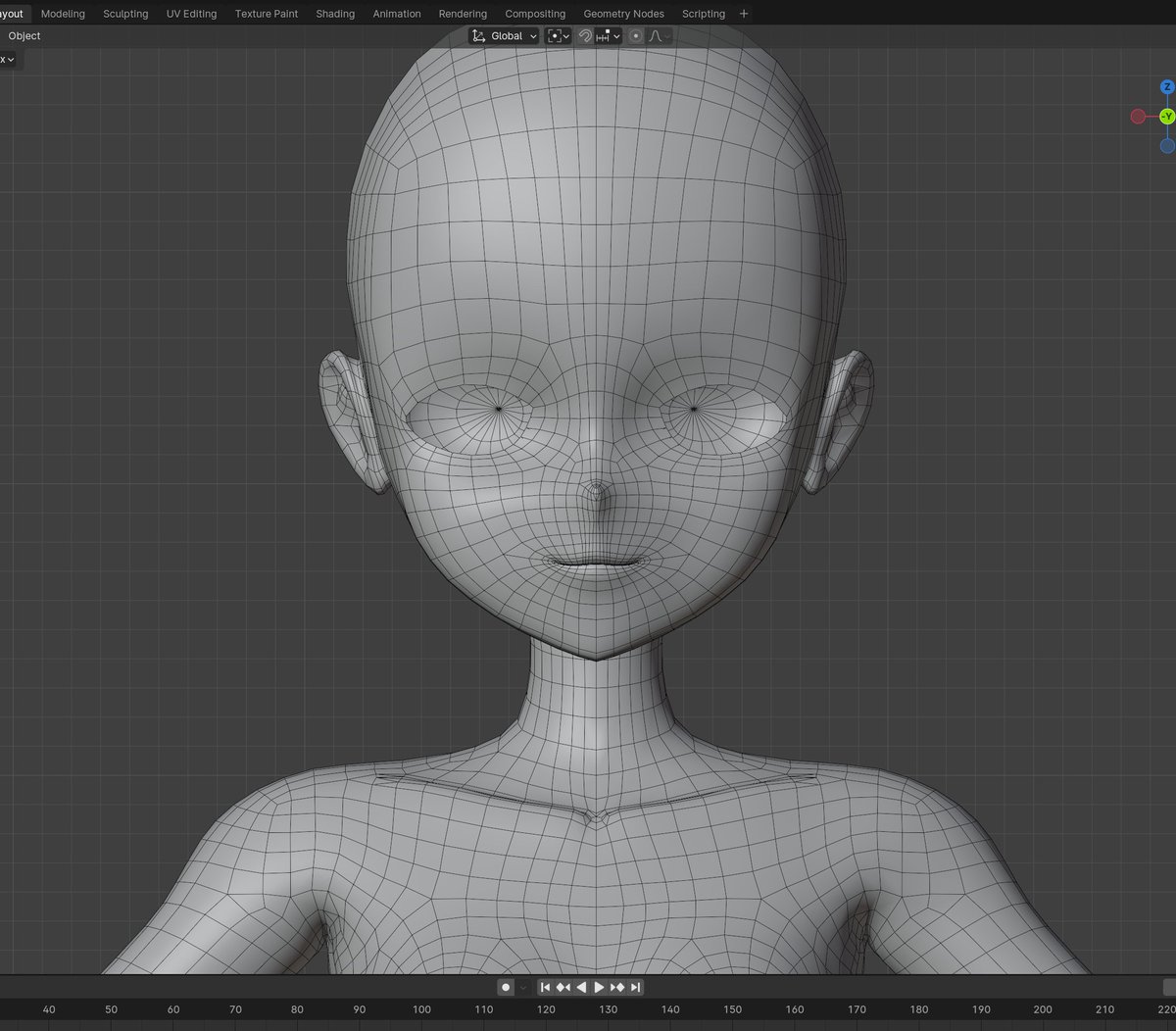Jump to the end frame using the timeline icon
The width and height of the screenshot is (1176, 1031).
635,987
